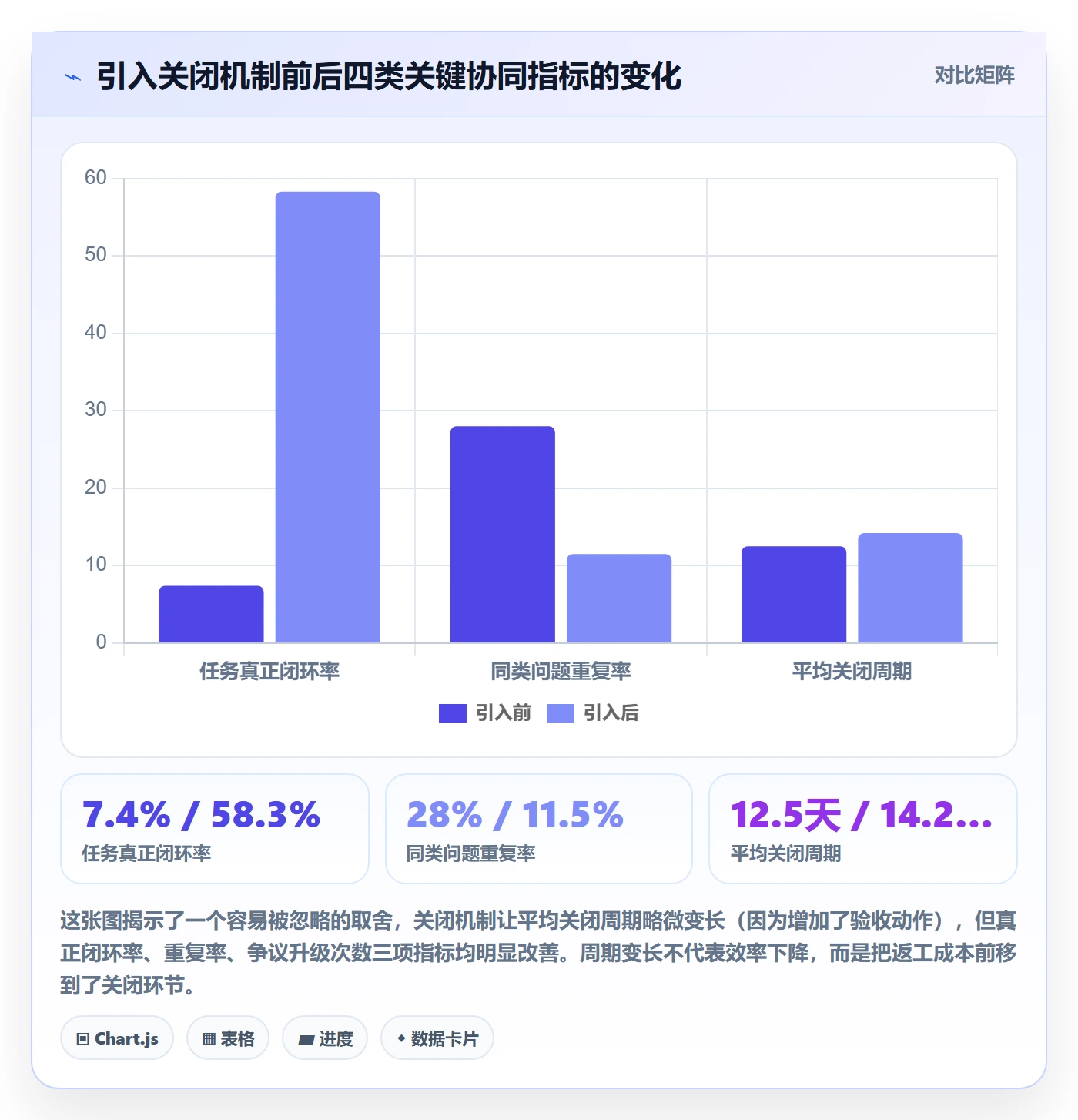Viewport: 1078px width, 1120px height.
Task: Click the y-axis value 60
Action: (x=95, y=178)
